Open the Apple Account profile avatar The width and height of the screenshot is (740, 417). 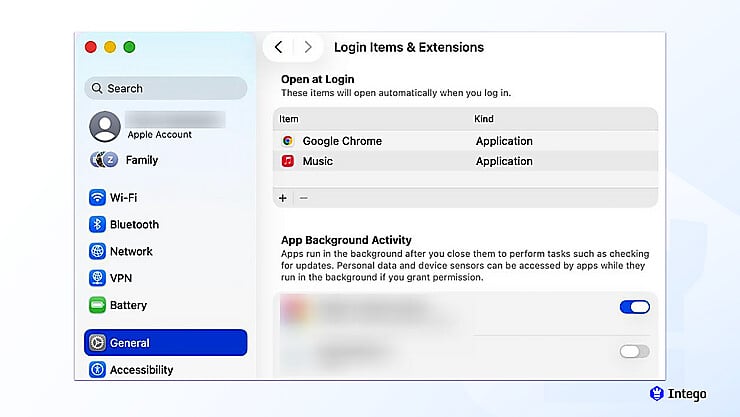(105, 126)
